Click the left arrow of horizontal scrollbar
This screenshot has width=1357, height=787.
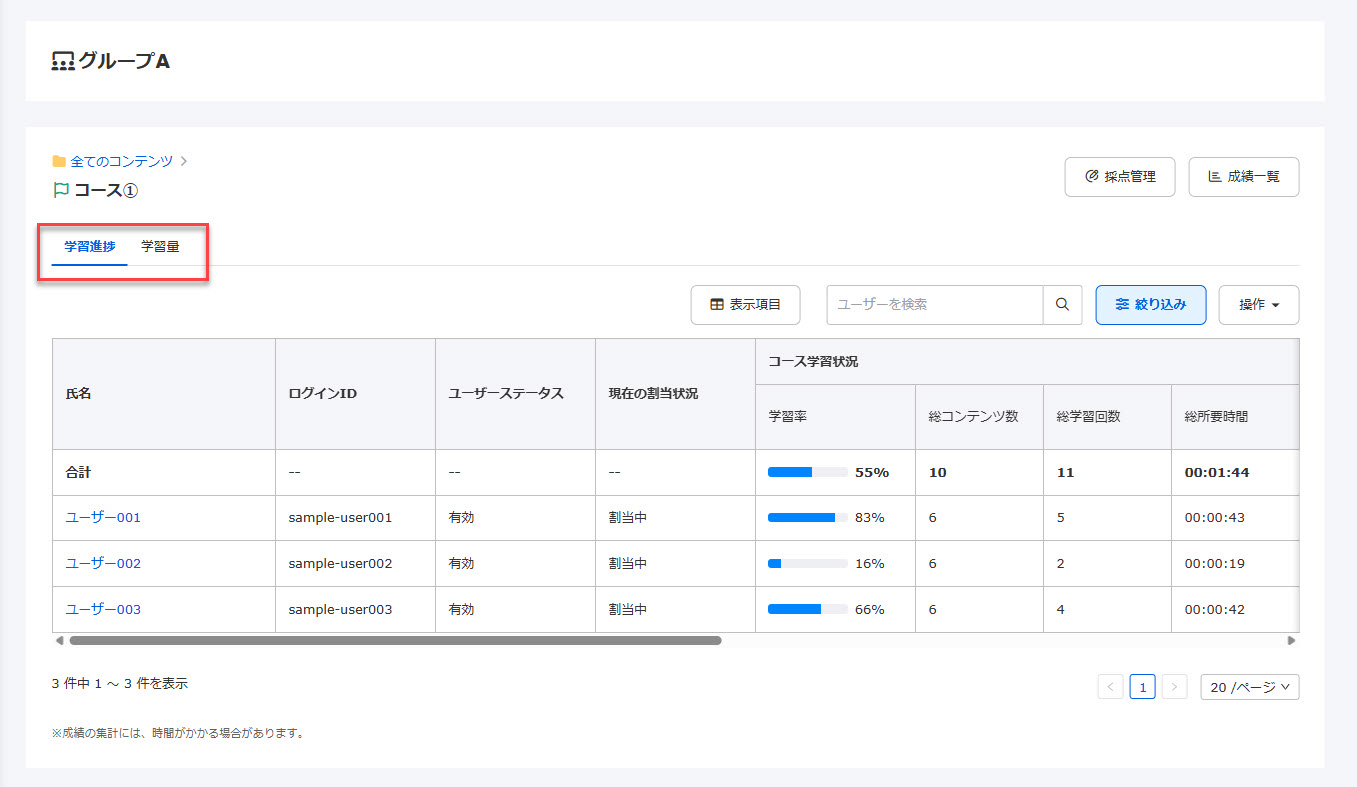point(59,640)
